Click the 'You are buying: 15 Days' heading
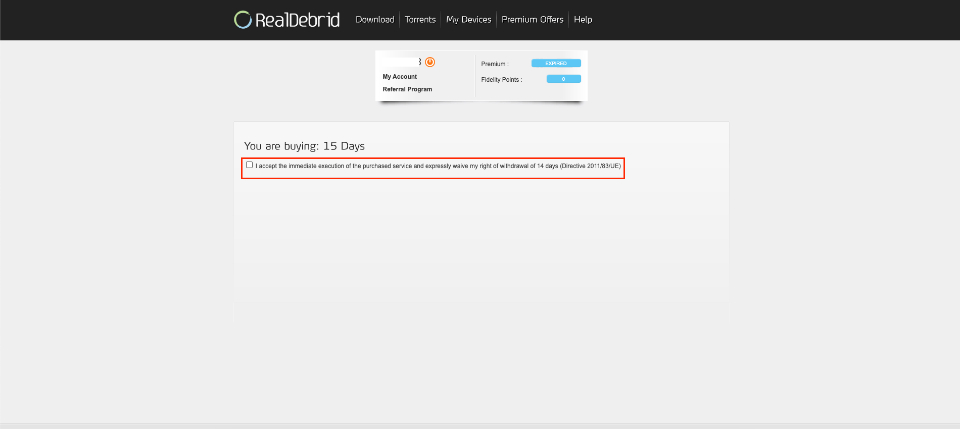The width and height of the screenshot is (960, 429). [x=304, y=146]
